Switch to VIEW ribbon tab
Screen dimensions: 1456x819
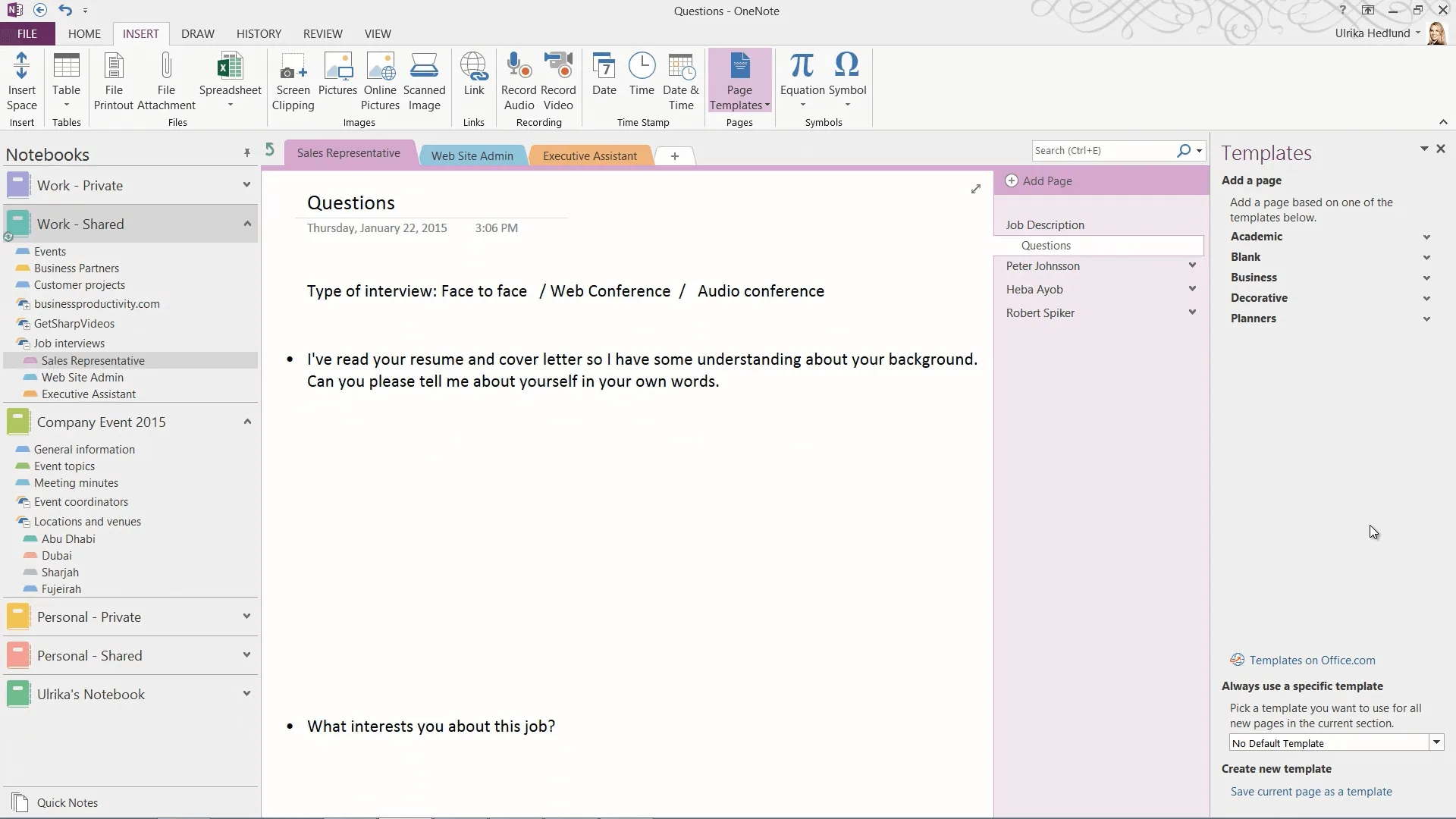point(378,33)
